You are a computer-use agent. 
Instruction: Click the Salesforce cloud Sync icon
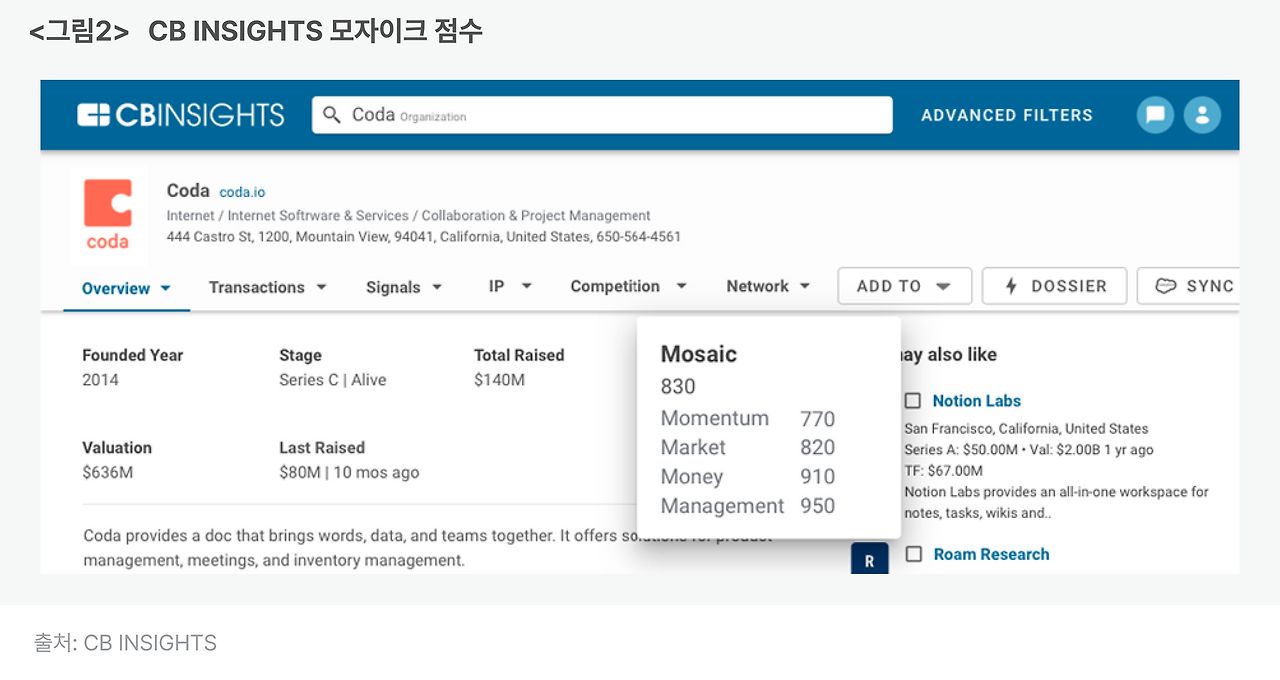pos(1165,286)
